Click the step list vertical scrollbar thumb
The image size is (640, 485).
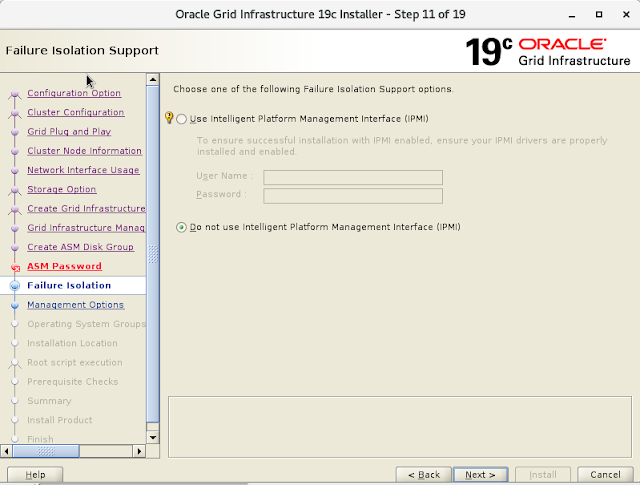coord(153,254)
